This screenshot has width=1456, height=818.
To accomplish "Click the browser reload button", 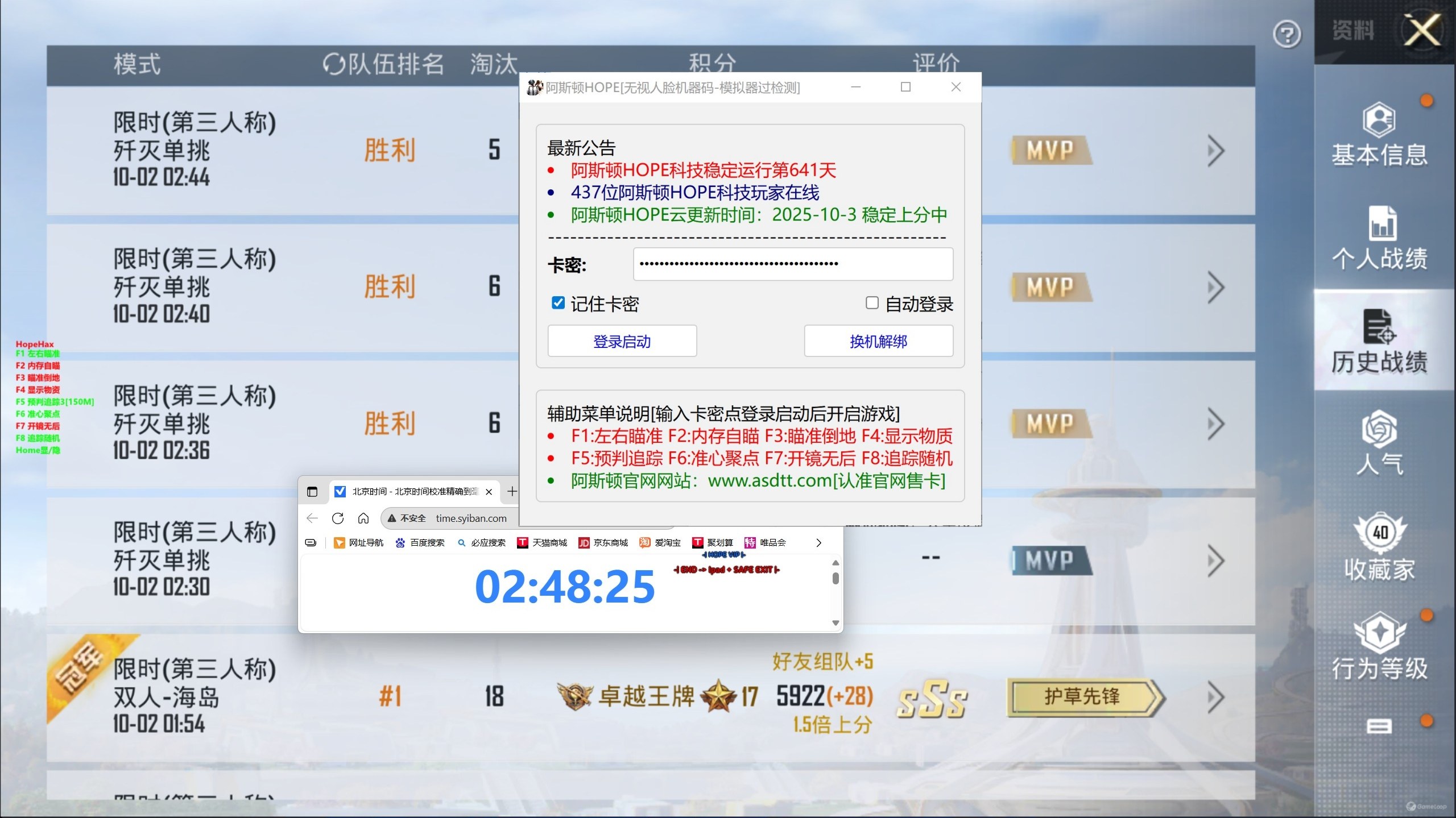I will coord(338,518).
